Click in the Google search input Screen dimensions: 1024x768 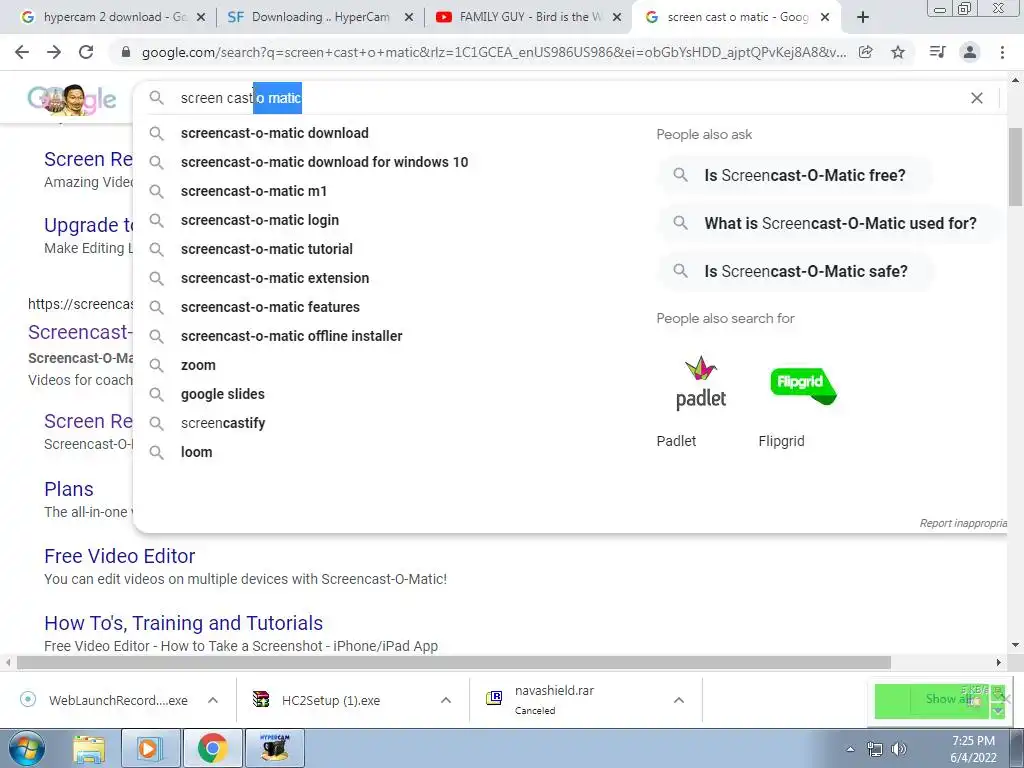point(568,98)
